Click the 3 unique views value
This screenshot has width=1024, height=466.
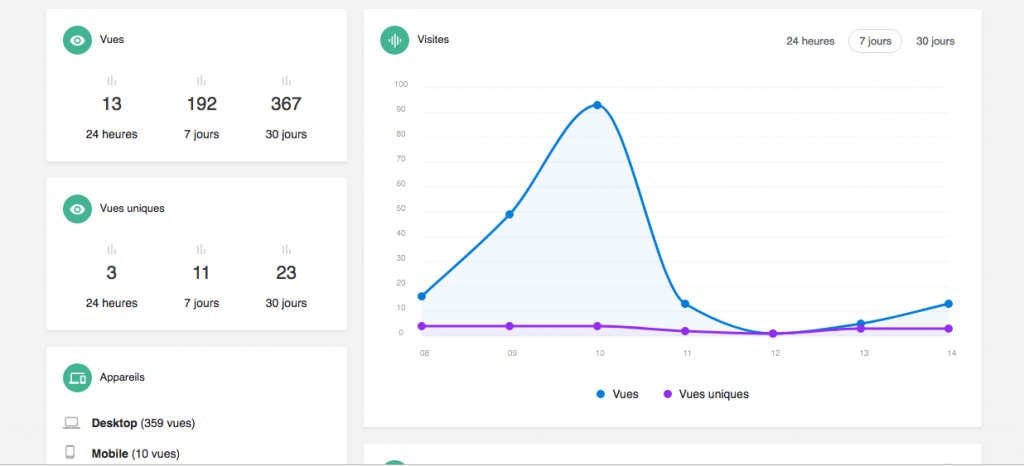tap(112, 272)
